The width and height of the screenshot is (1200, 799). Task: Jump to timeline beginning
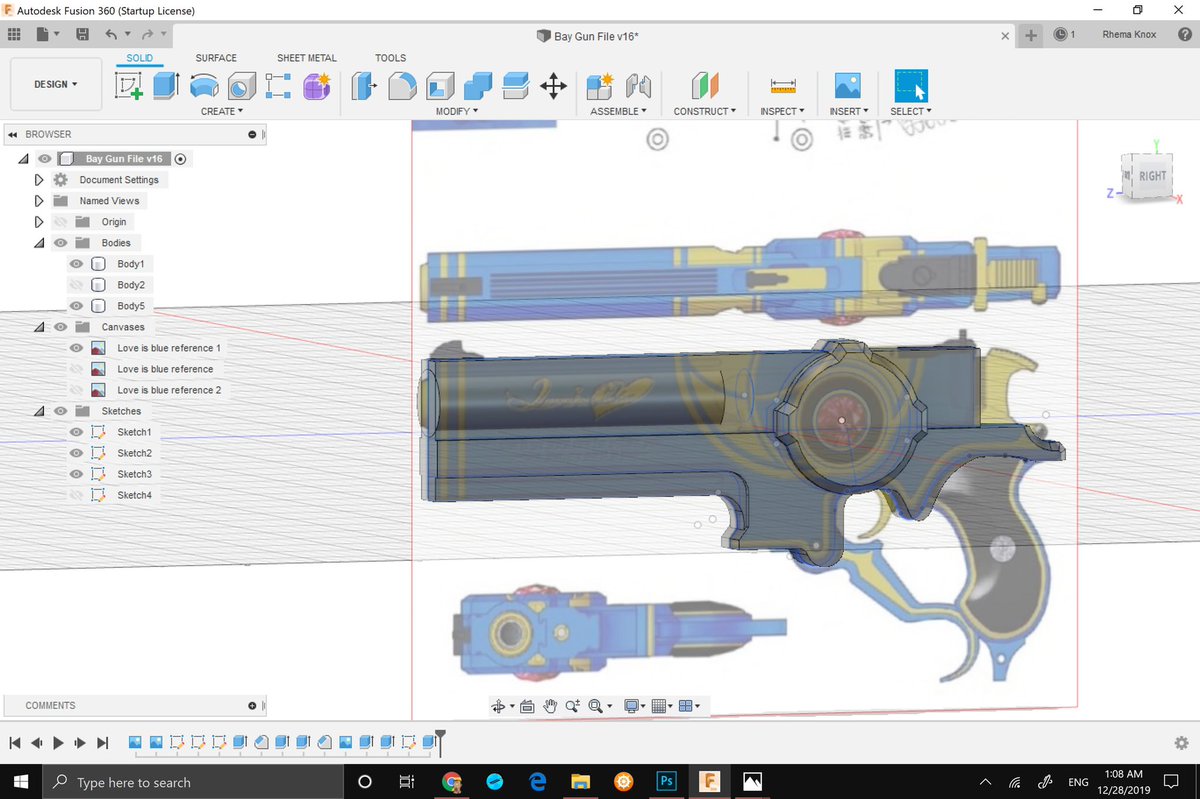point(15,743)
